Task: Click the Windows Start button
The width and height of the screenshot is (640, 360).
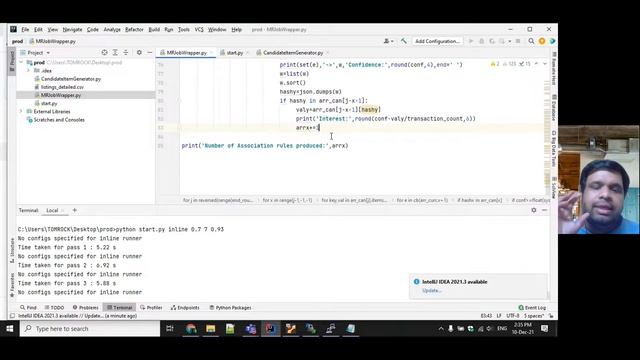Action: coord(9,329)
